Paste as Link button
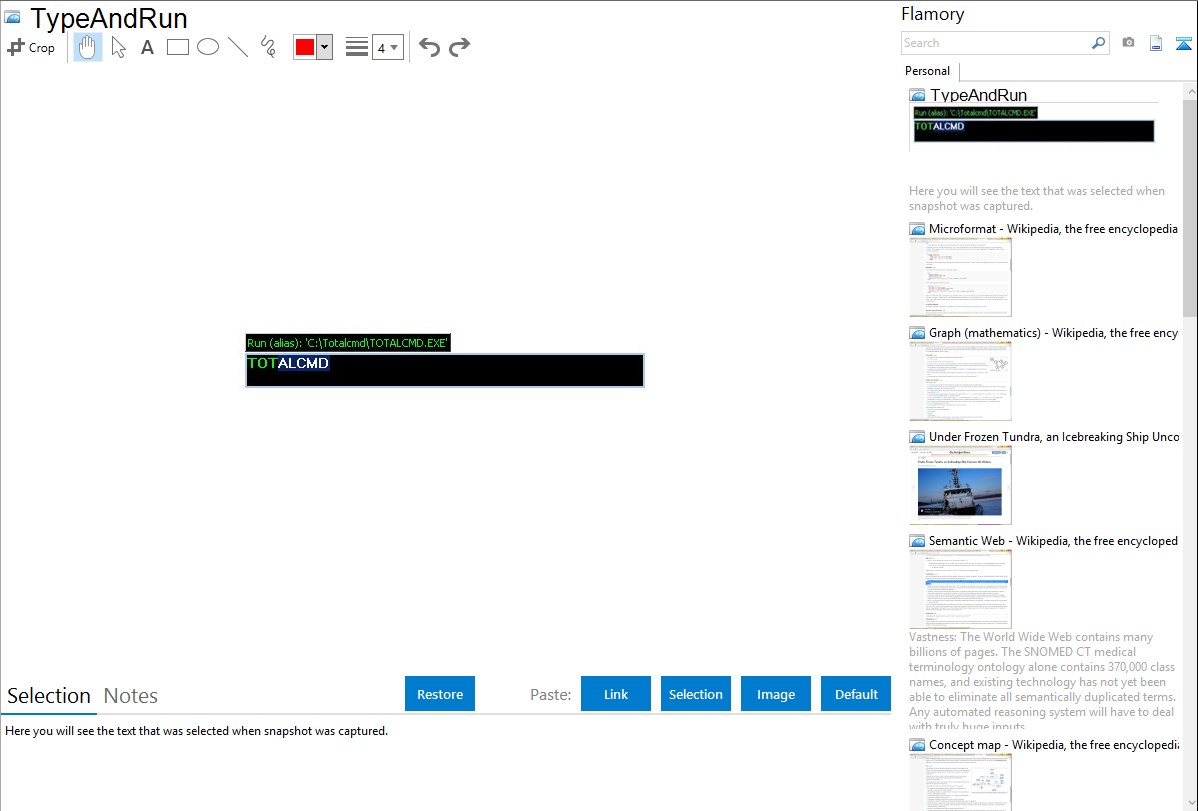This screenshot has height=811, width=1198. point(616,694)
